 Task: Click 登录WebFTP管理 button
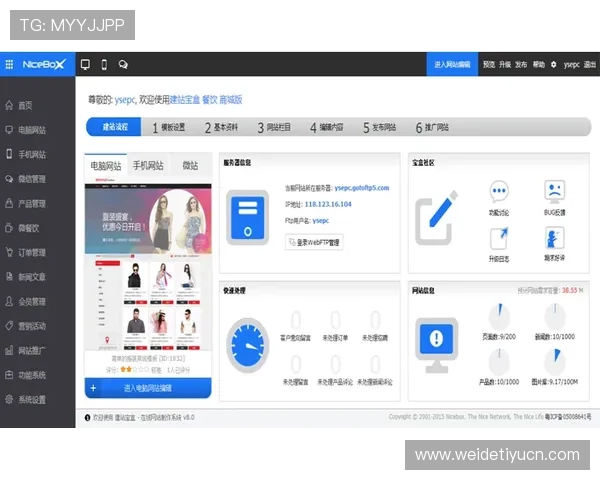click(314, 242)
